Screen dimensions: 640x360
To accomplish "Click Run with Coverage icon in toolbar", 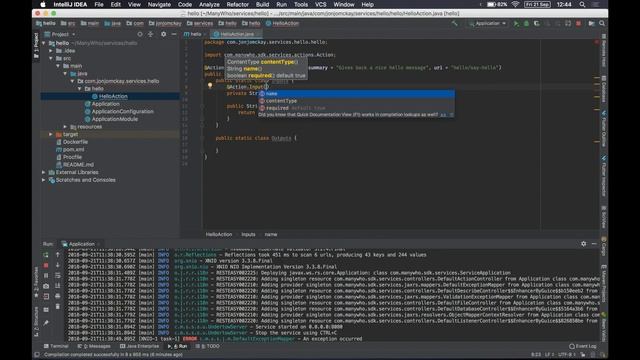I will [x=537, y=24].
